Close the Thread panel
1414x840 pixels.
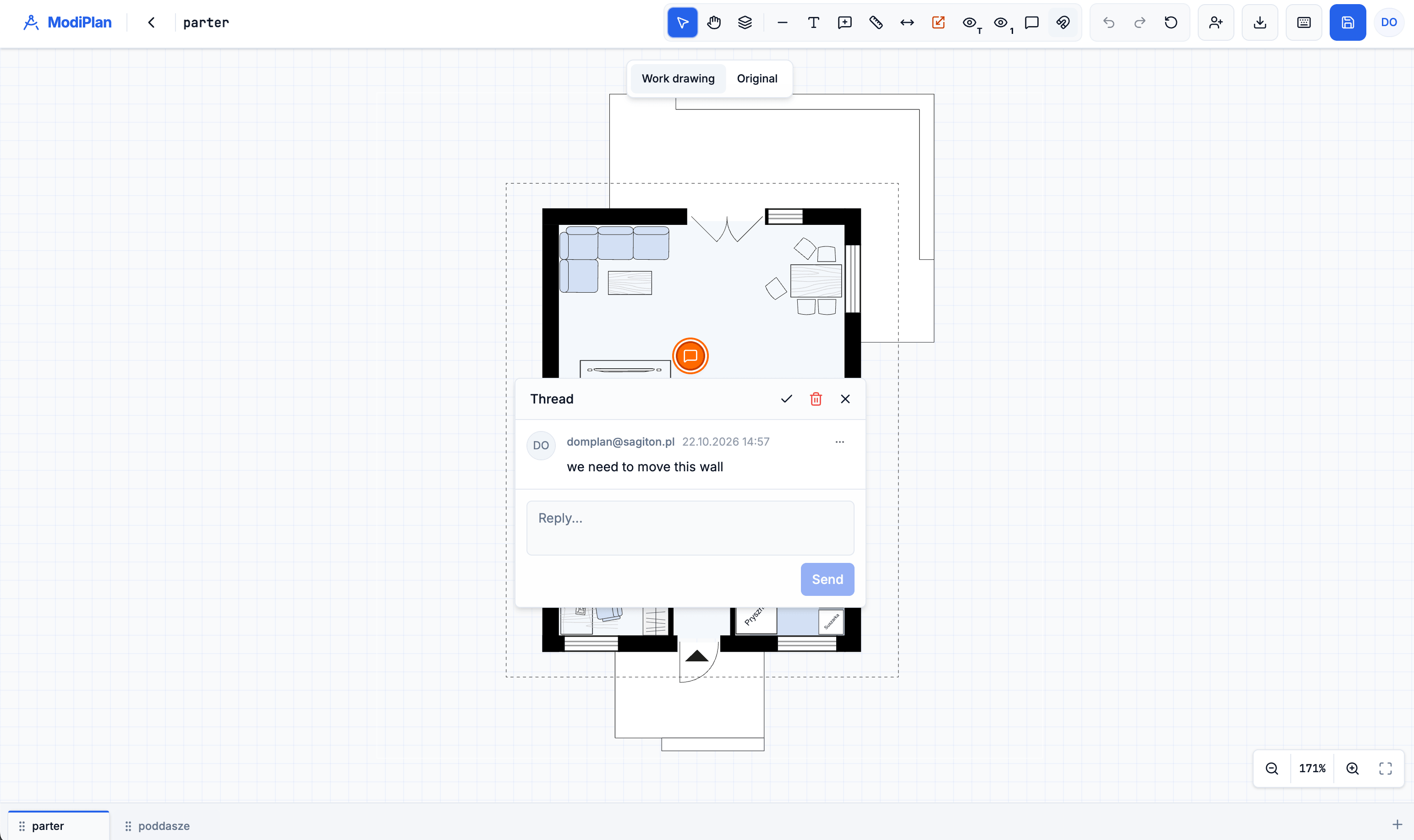click(x=845, y=399)
